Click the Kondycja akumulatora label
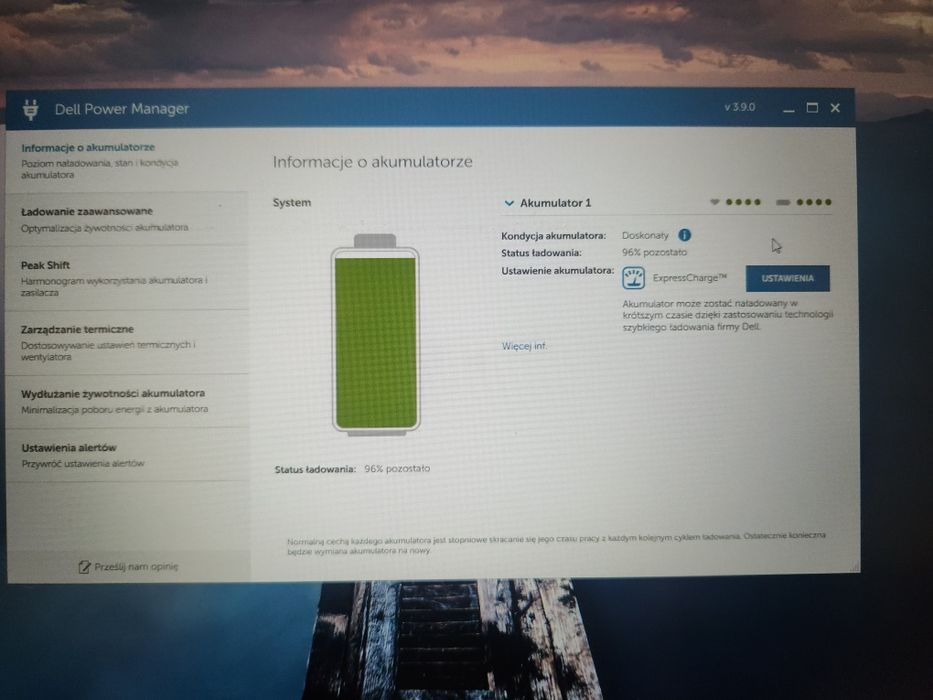The image size is (933, 700). click(x=553, y=236)
